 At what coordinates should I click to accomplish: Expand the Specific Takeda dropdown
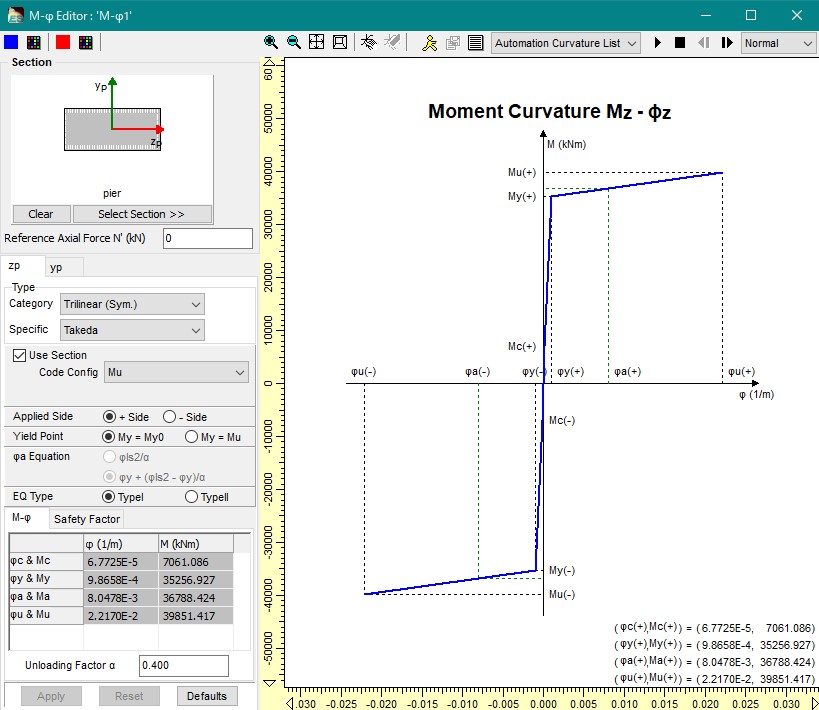click(x=132, y=330)
